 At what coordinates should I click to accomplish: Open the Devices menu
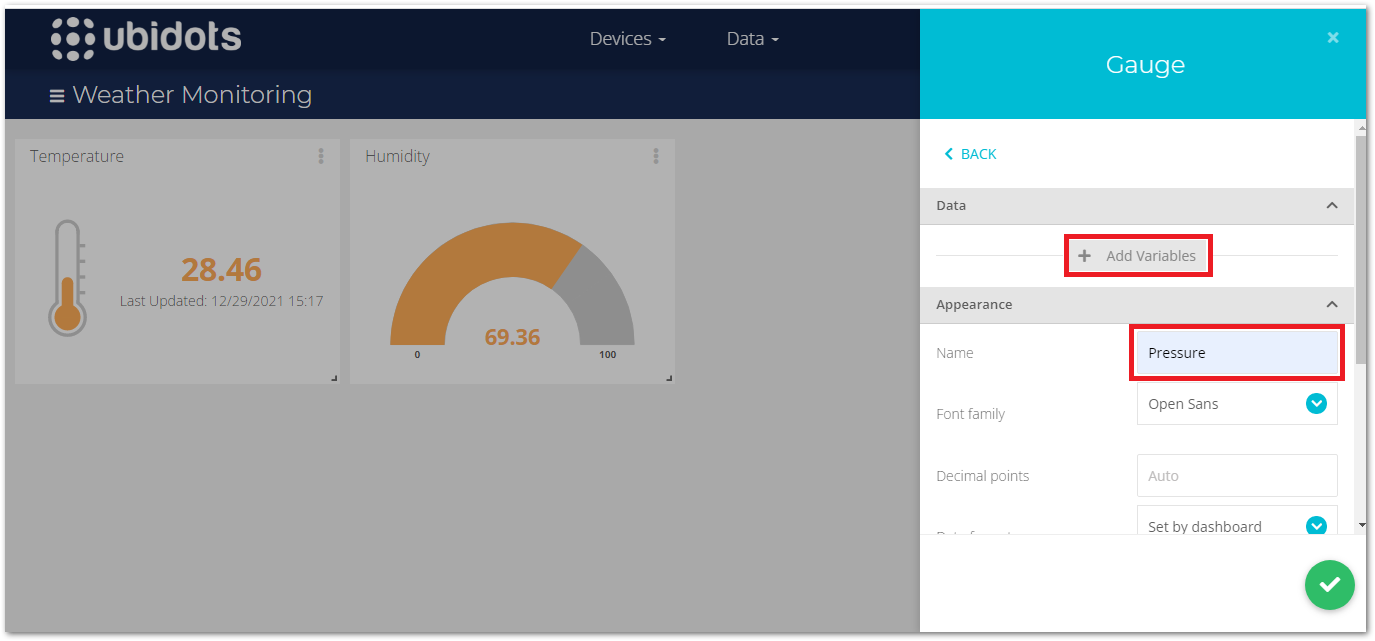click(x=627, y=39)
